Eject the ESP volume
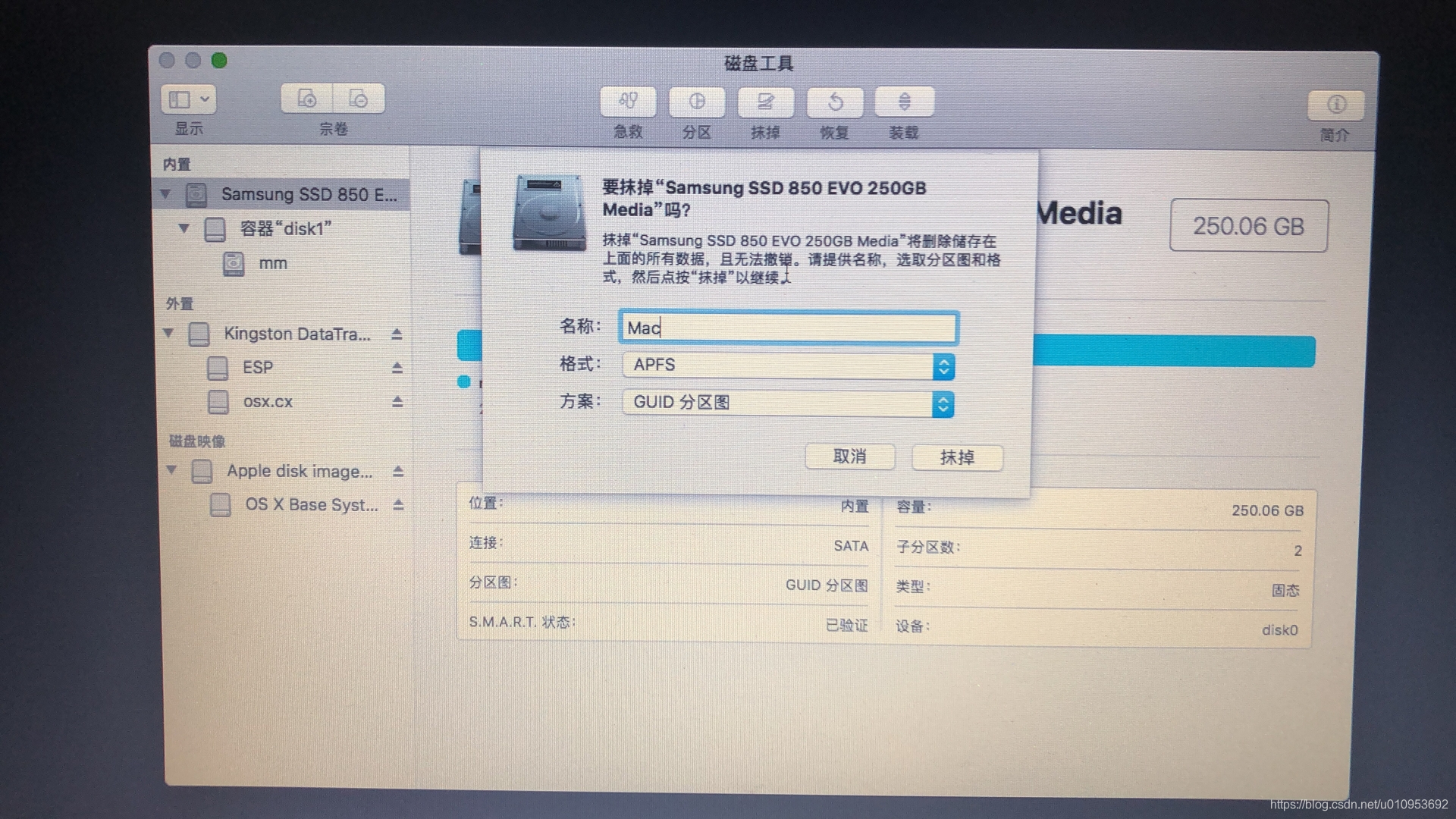 (x=397, y=368)
